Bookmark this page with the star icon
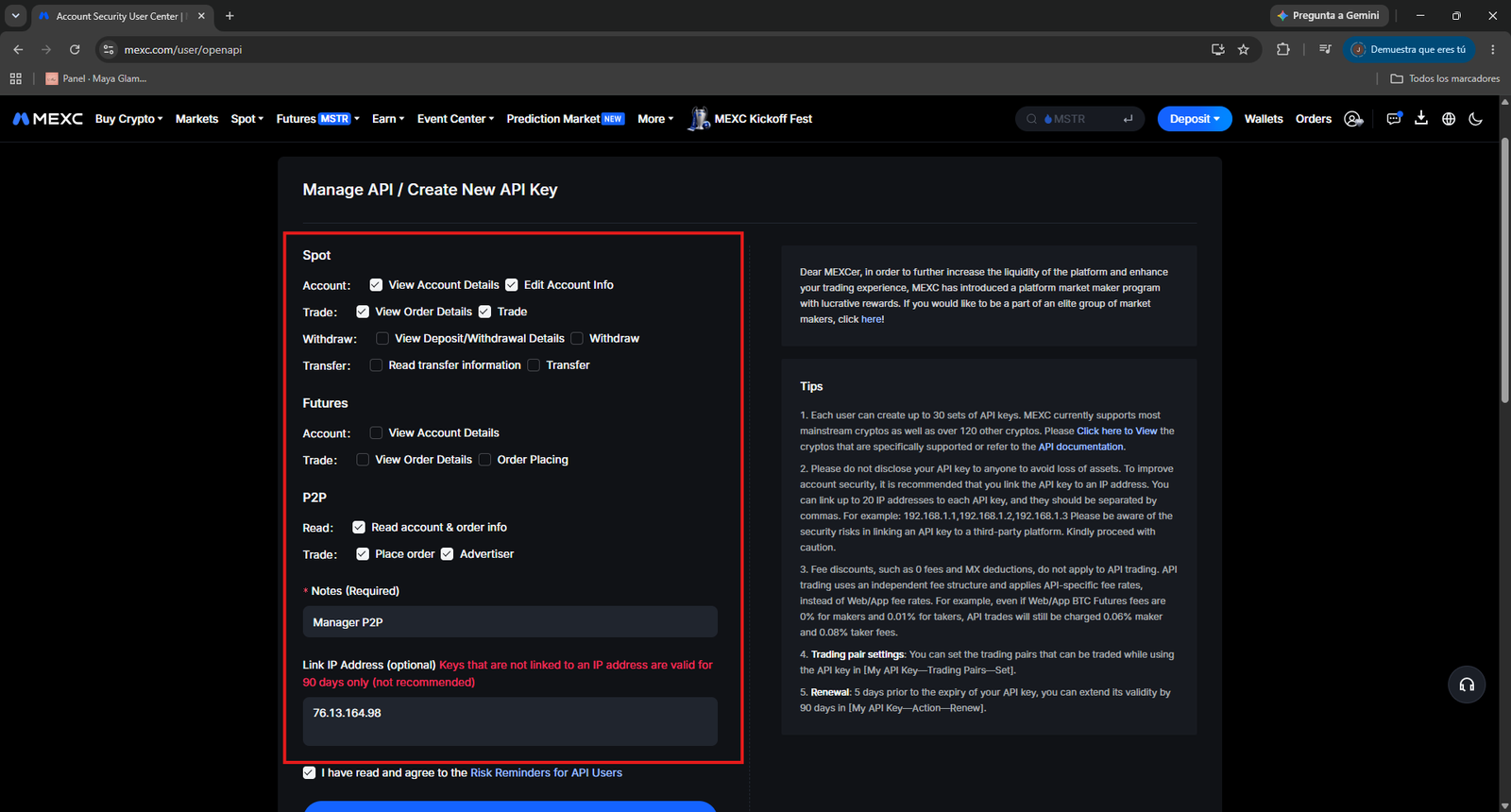This screenshot has height=812, width=1511. (x=1244, y=49)
